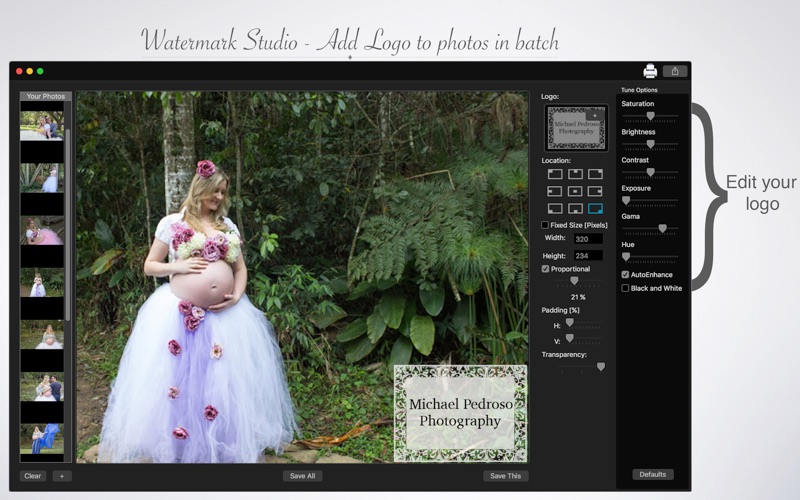
Task: Click the Defaults button
Action: tap(653, 474)
